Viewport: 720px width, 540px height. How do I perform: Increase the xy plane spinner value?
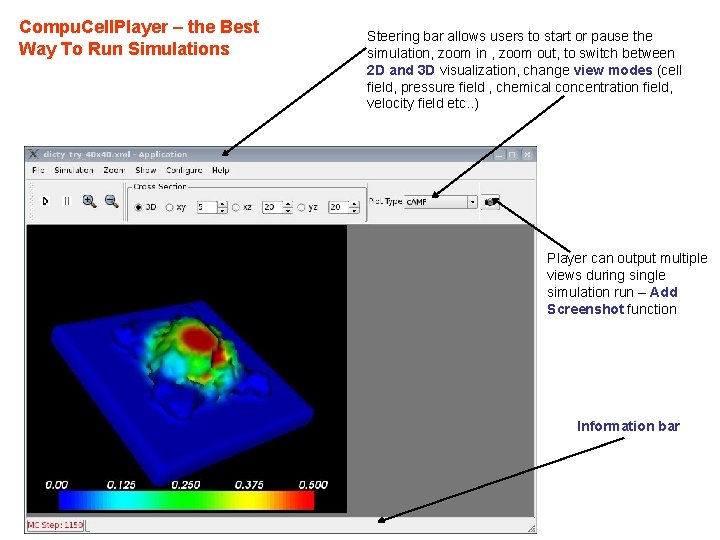coord(222,204)
